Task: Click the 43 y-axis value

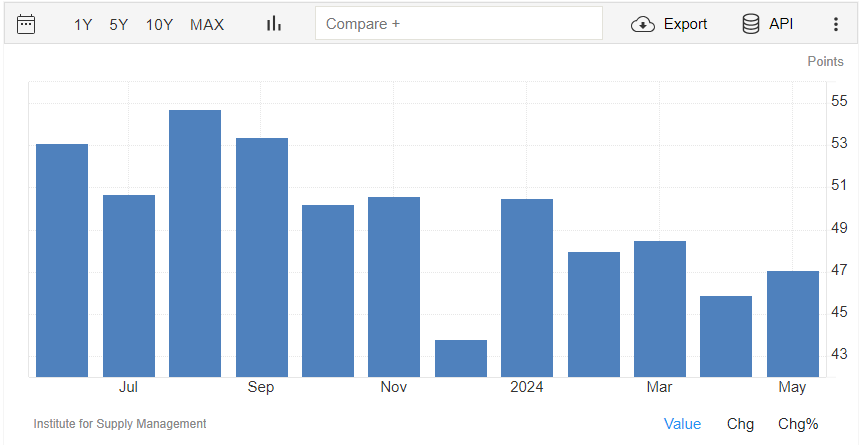Action: coord(839,355)
